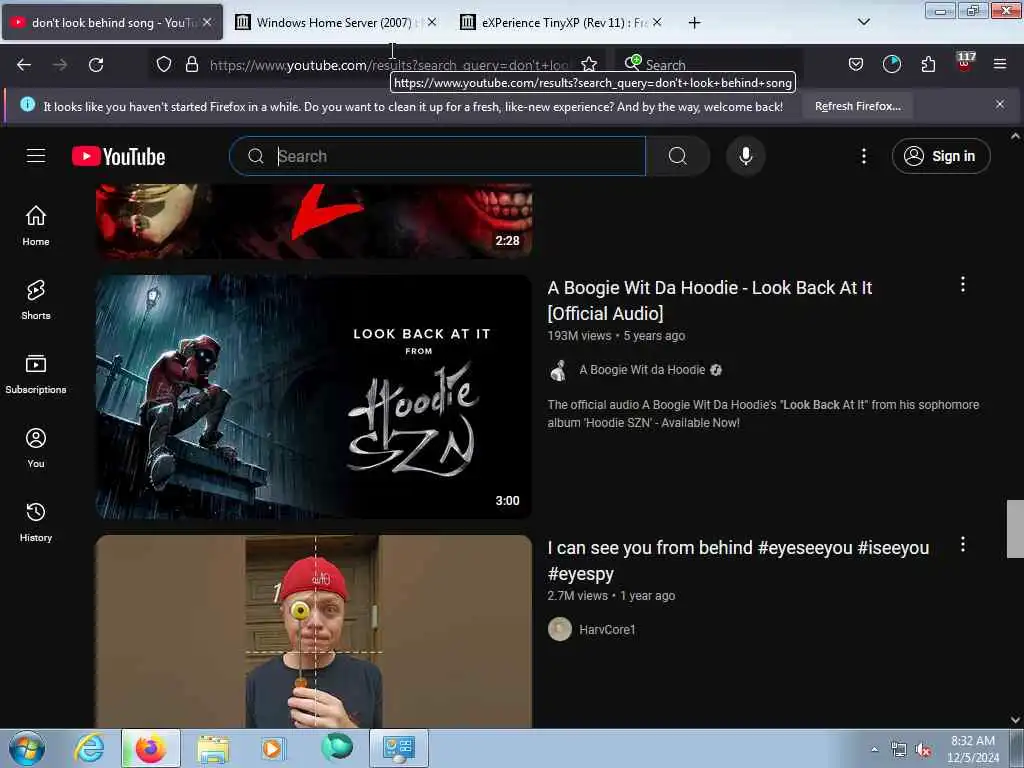Screen dimensions: 1024x768
Task: Expand the list all tabs chevron
Action: [863, 22]
